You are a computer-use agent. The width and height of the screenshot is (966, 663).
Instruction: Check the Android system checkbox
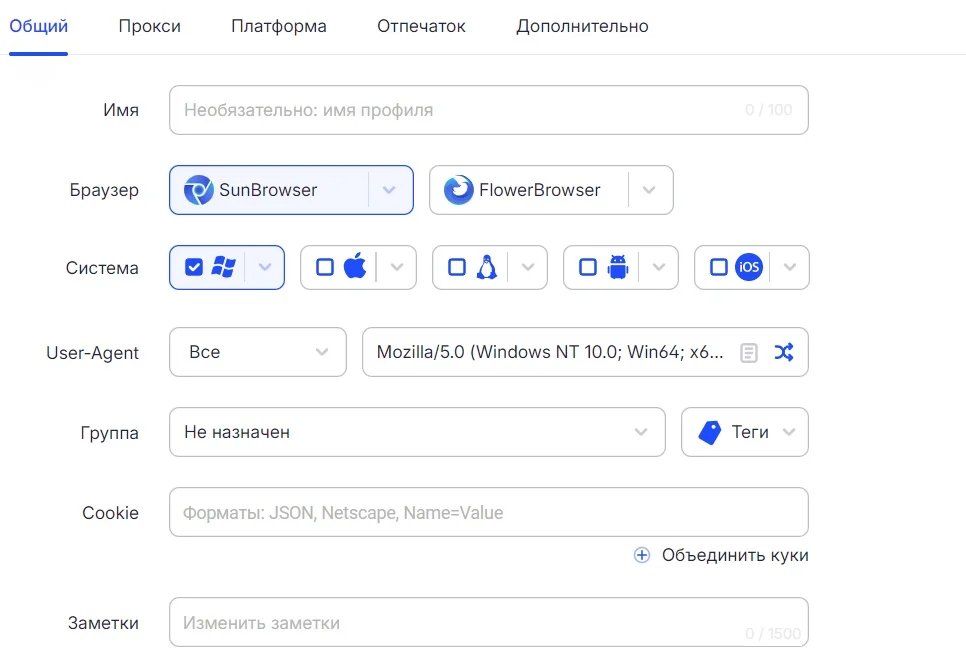(x=588, y=267)
